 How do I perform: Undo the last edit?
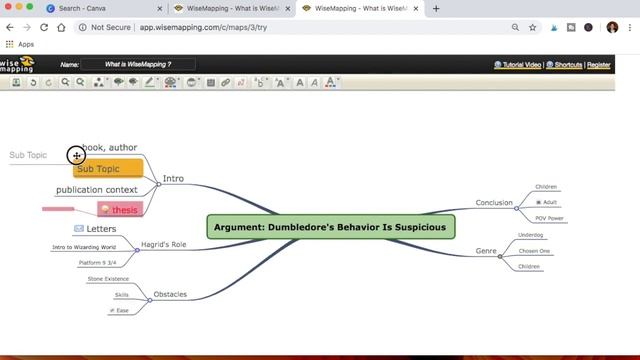pyautogui.click(x=33, y=82)
